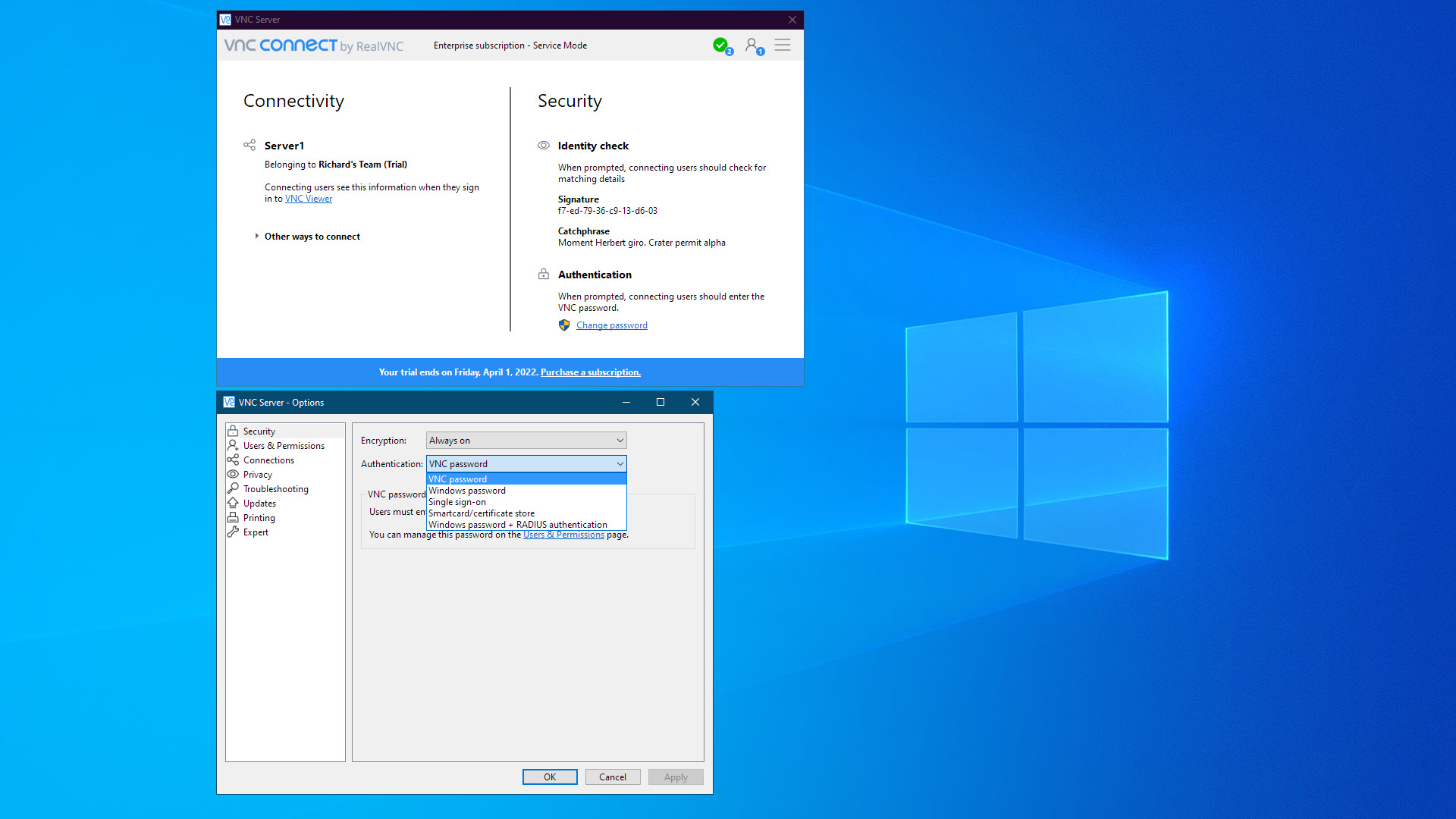Close the VNC Server Options dialog

695,403
